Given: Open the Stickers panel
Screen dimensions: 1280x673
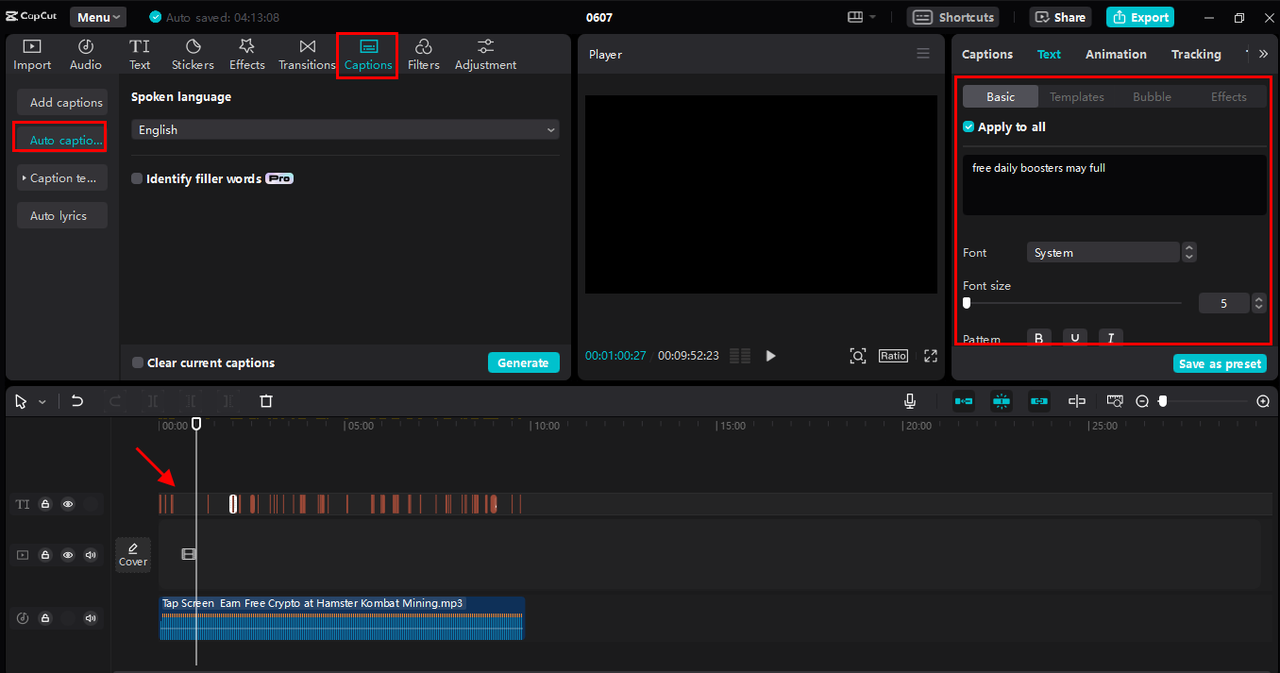Looking at the screenshot, I should coord(193,55).
